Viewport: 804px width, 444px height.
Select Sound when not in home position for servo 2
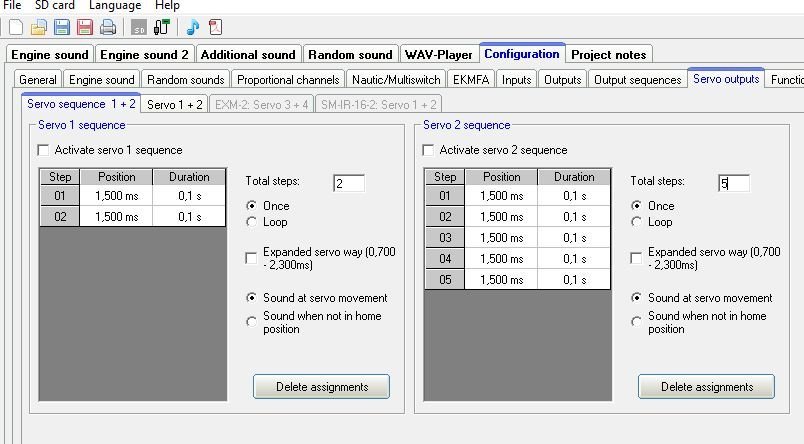[637, 322]
